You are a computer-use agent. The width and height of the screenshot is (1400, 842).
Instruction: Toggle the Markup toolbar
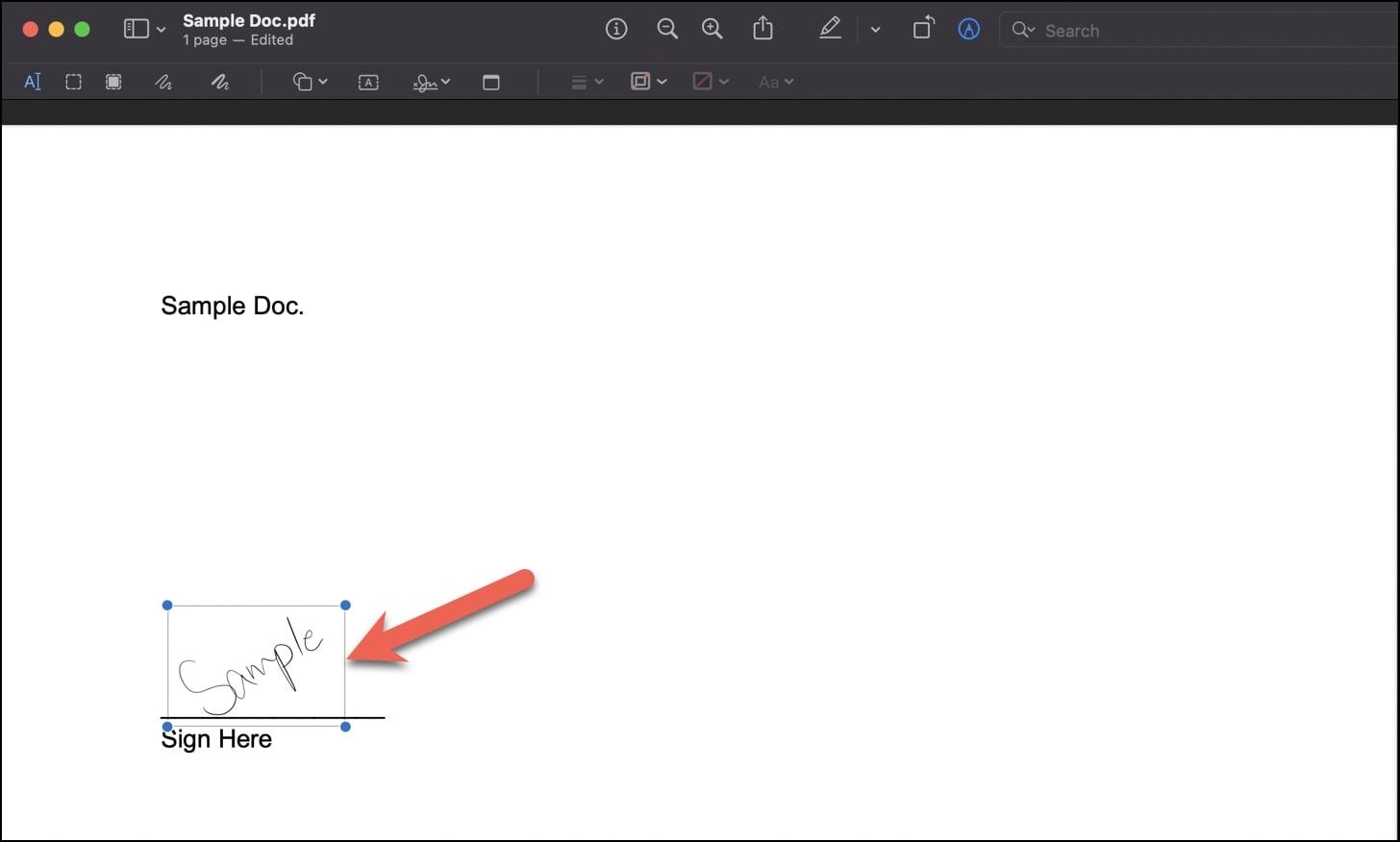830,29
